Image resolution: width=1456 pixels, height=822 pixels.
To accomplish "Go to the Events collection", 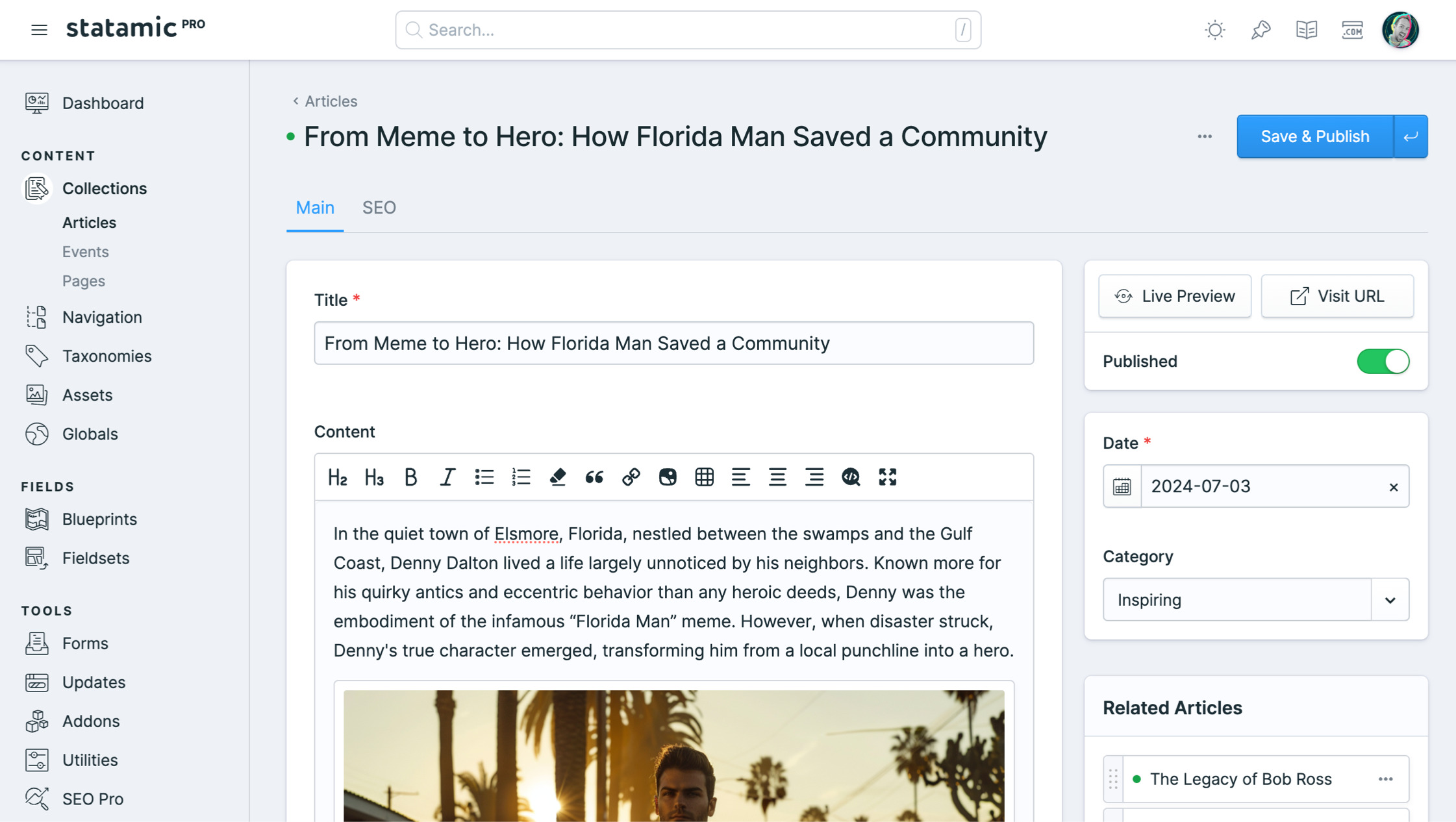I will click(85, 251).
